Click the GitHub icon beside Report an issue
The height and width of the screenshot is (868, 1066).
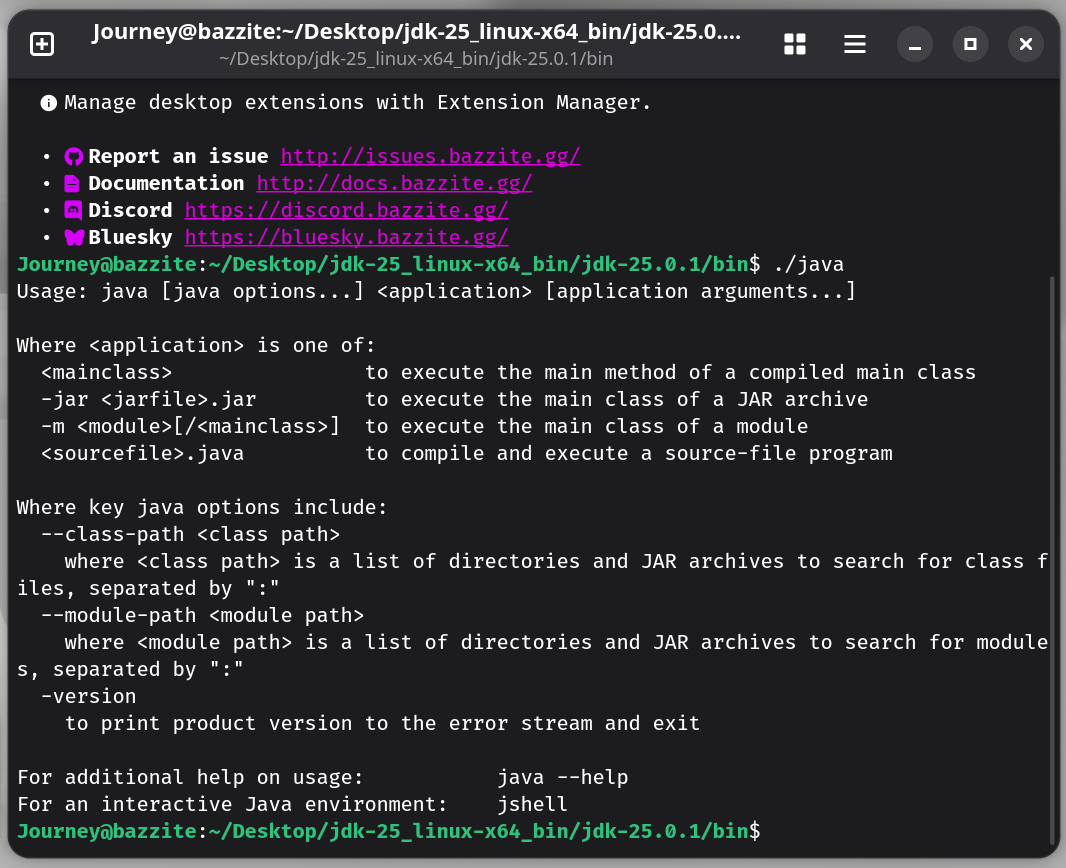point(73,157)
